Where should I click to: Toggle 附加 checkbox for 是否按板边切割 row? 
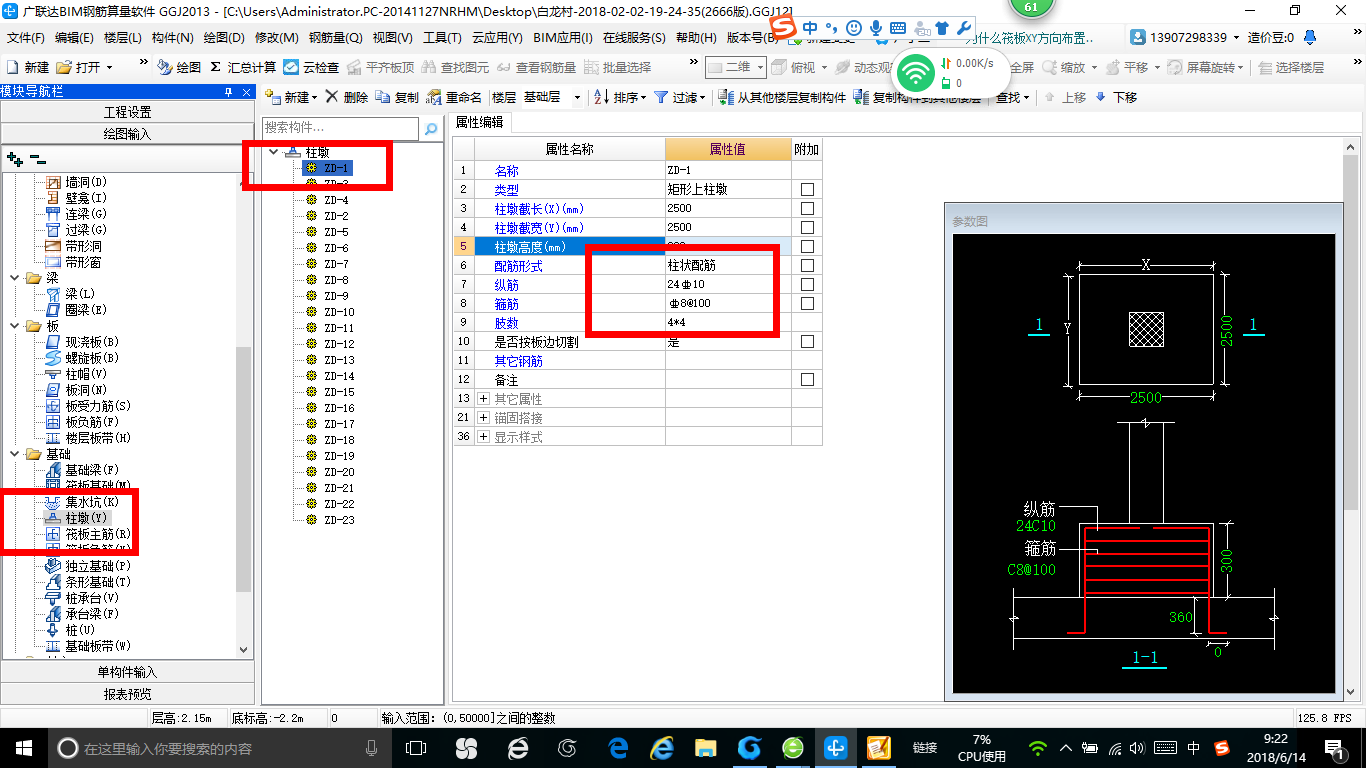(807, 342)
